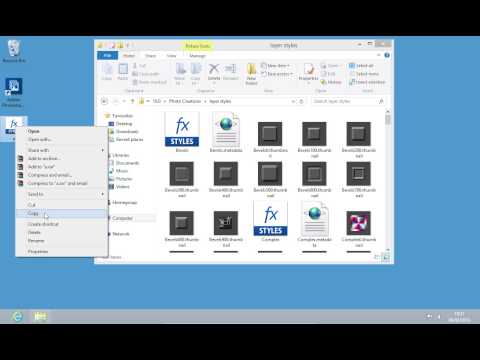Screen dimensions: 480x360
Task: Open the address bar history dropdown arrow
Action: 293,101
